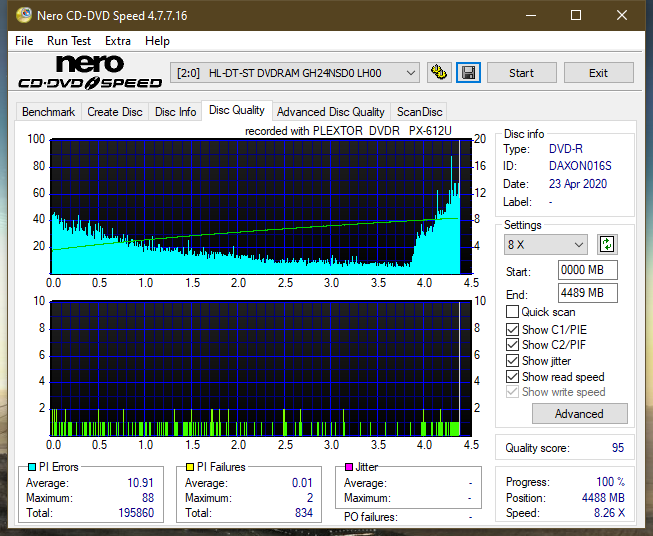Viewport: 653px width, 536px height.
Task: Switch to the Disc Info tab
Action: point(175,112)
